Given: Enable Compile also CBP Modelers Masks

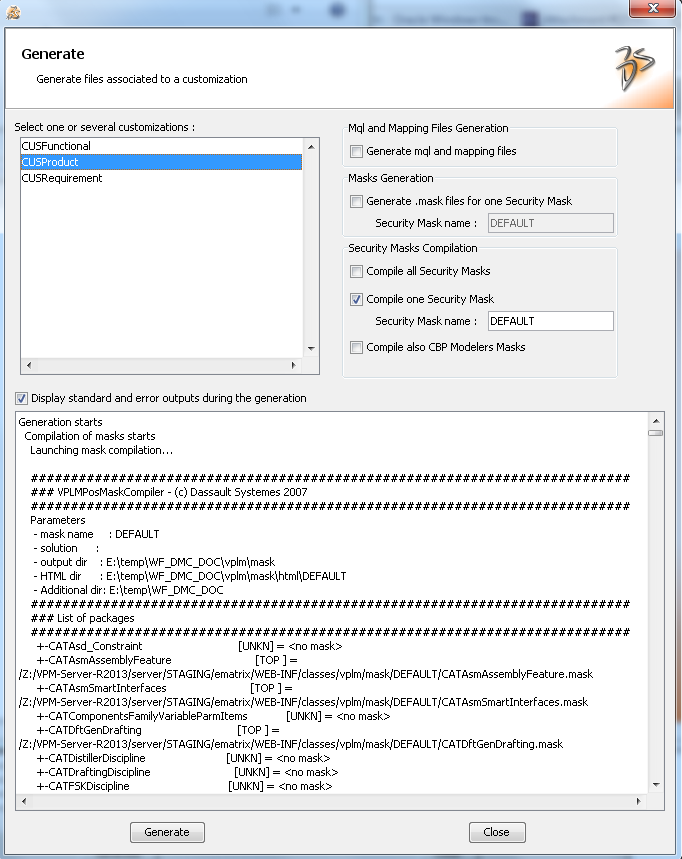Looking at the screenshot, I should pyautogui.click(x=356, y=347).
